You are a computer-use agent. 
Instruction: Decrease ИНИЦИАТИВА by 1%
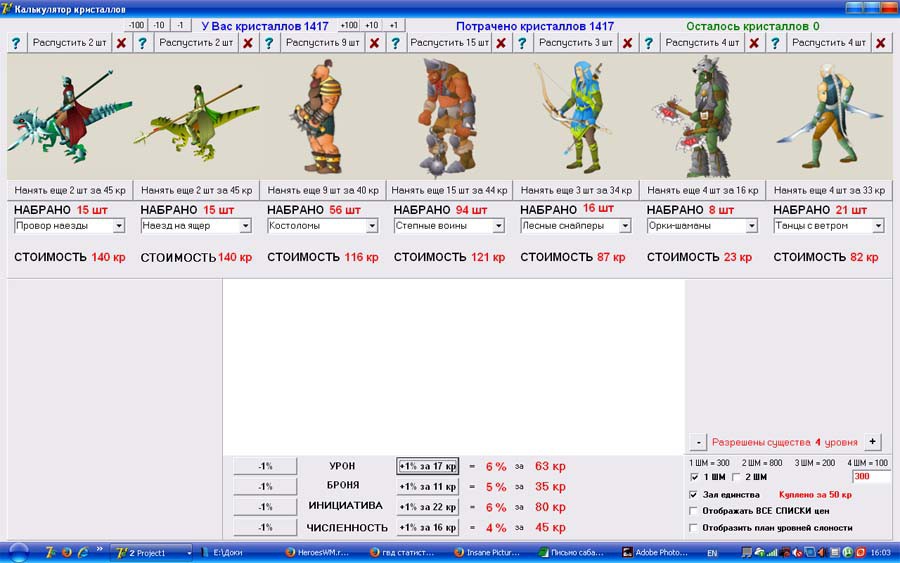[x=265, y=507]
